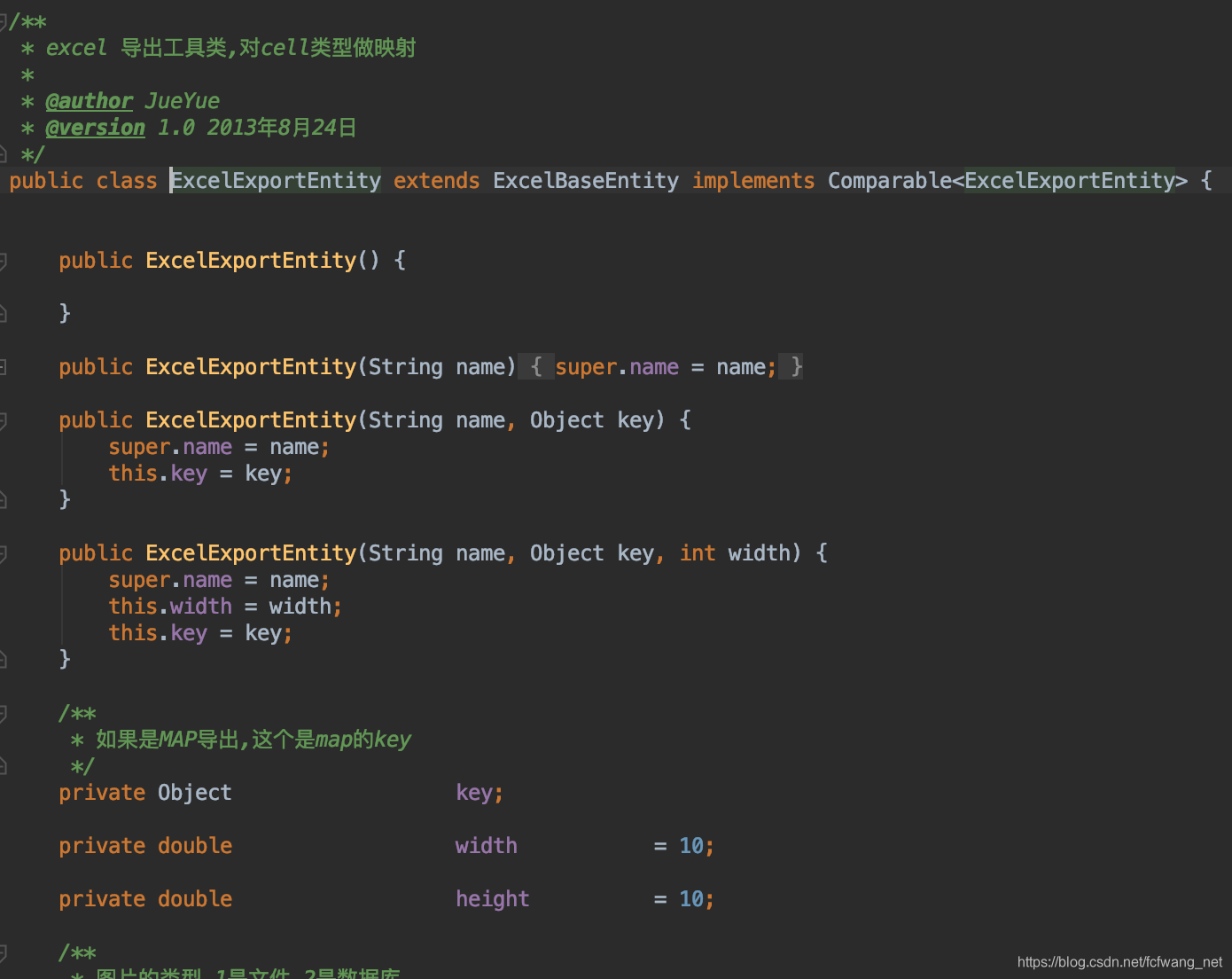
Task: Click the comment 'excel 导出工具类,对cell类型做映射'
Action: pos(230,48)
